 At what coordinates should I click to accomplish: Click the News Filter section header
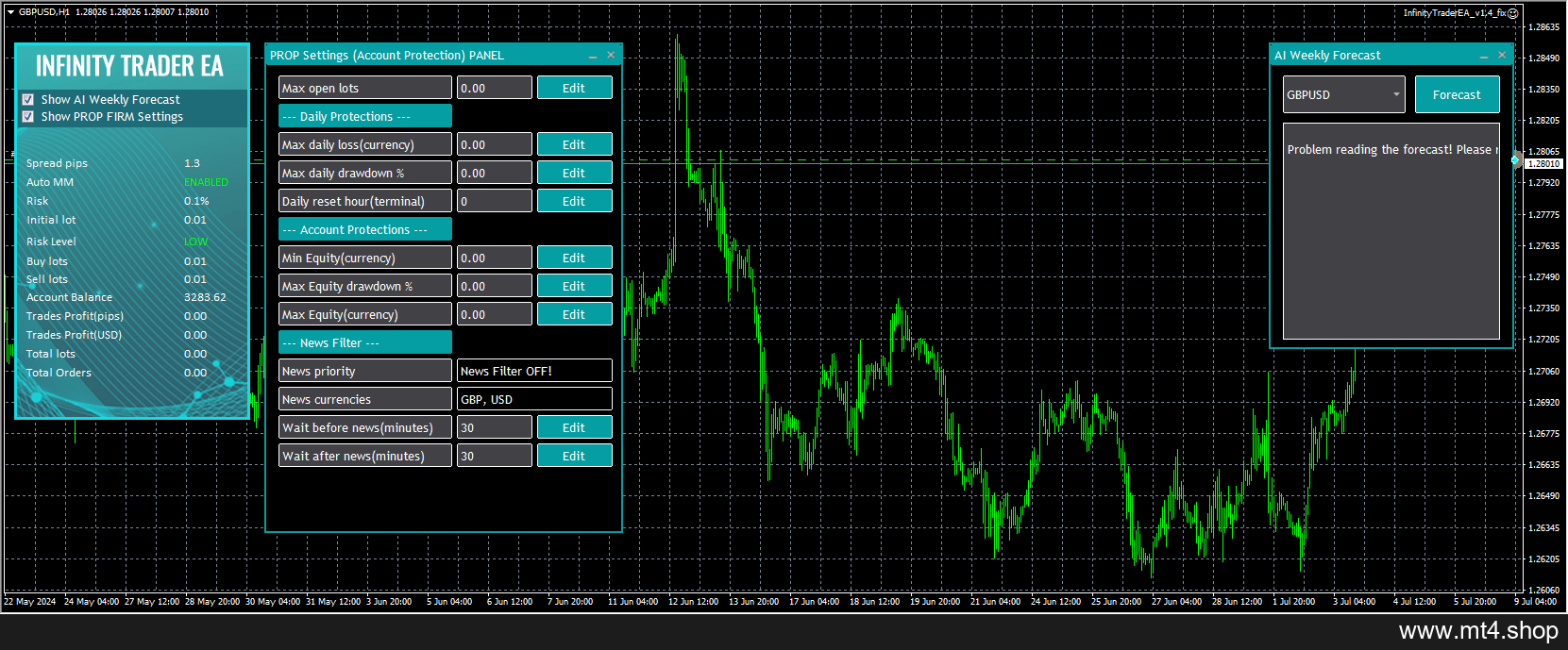pos(365,342)
